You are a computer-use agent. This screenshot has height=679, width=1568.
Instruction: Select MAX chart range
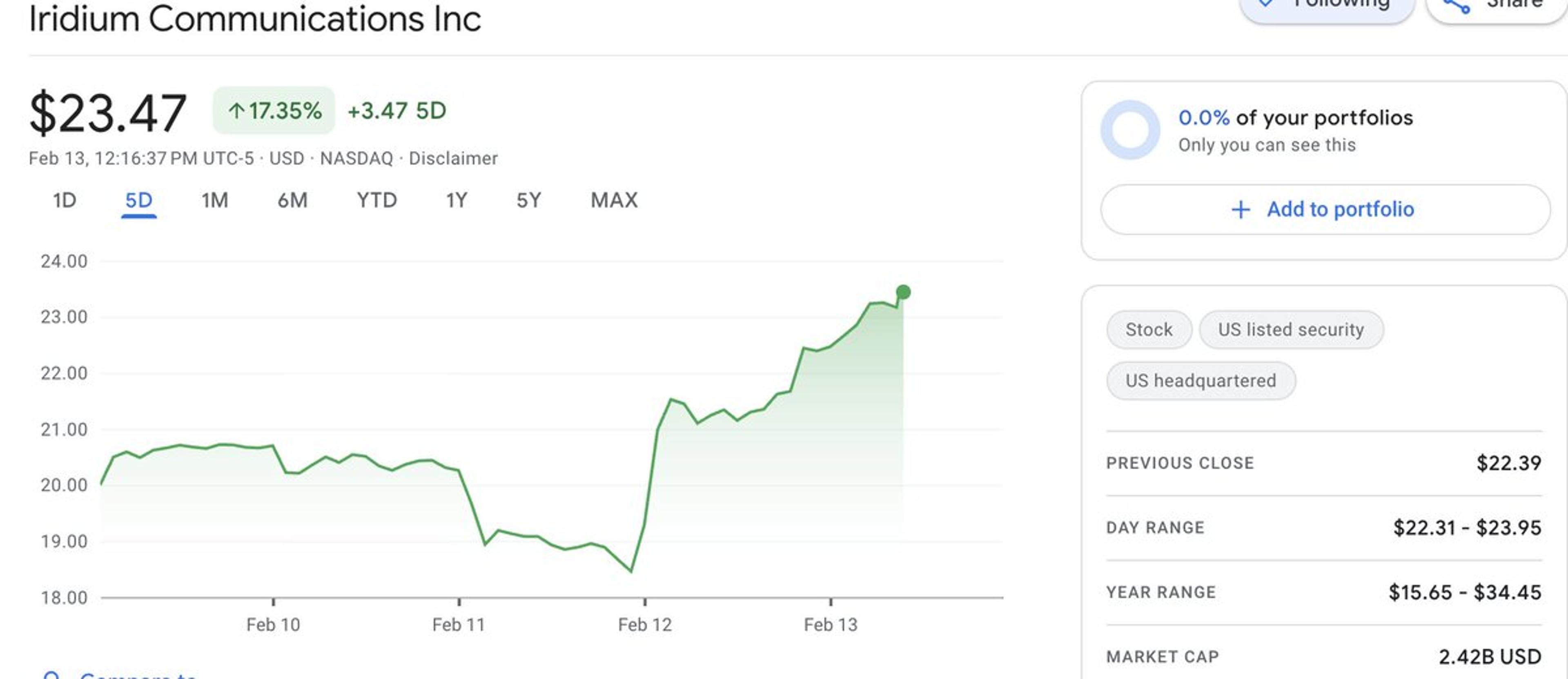614,200
